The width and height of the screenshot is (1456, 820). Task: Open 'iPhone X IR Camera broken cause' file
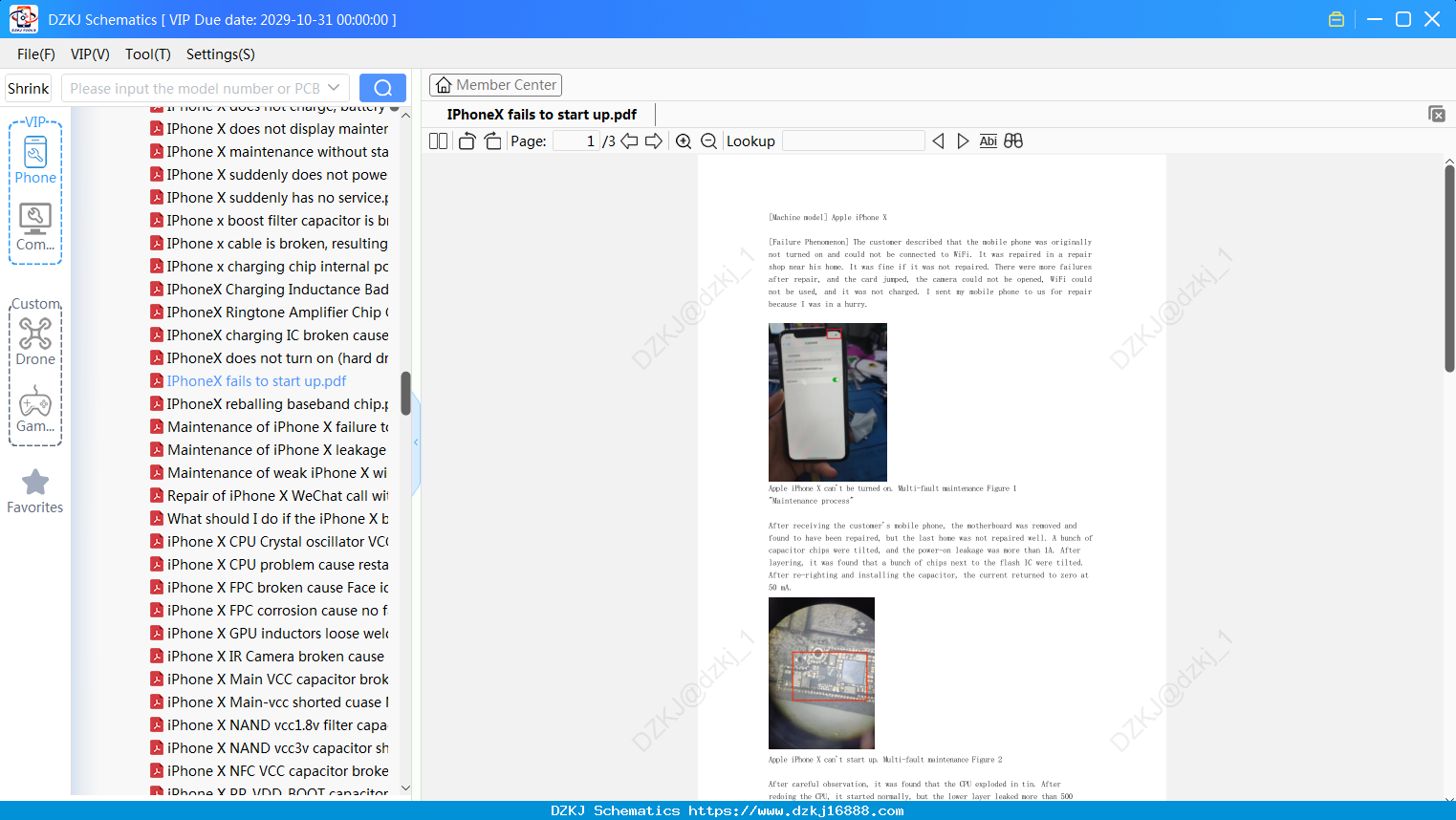coord(268,657)
